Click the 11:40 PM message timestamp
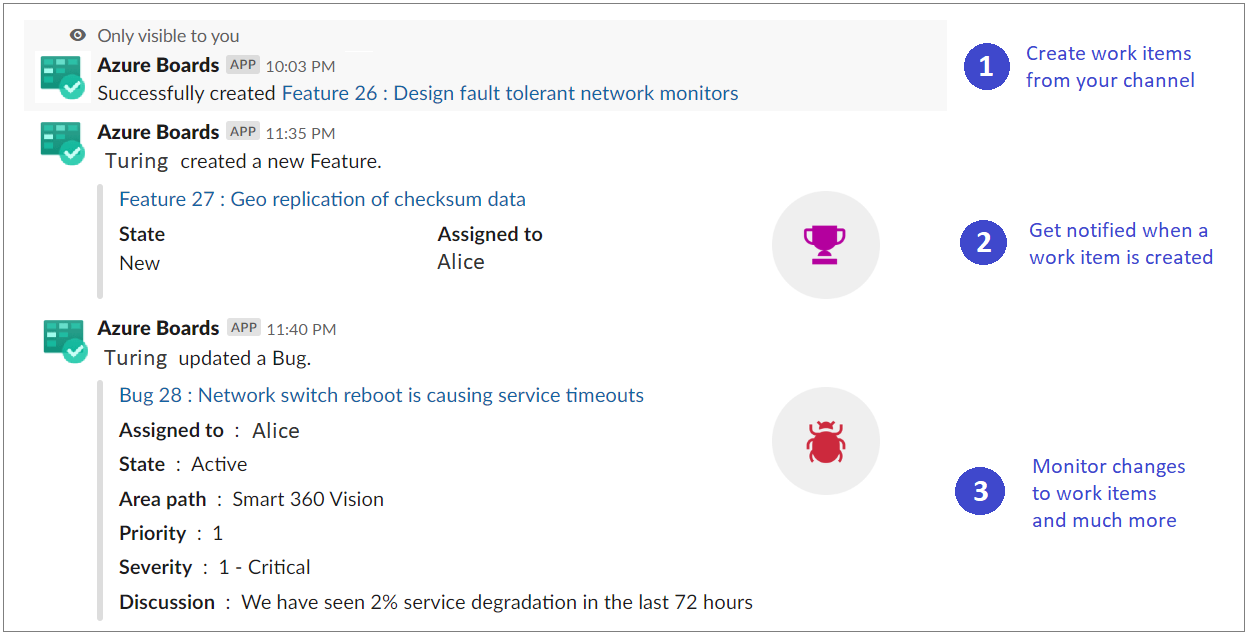Image resolution: width=1246 pixels, height=634 pixels. (300, 329)
